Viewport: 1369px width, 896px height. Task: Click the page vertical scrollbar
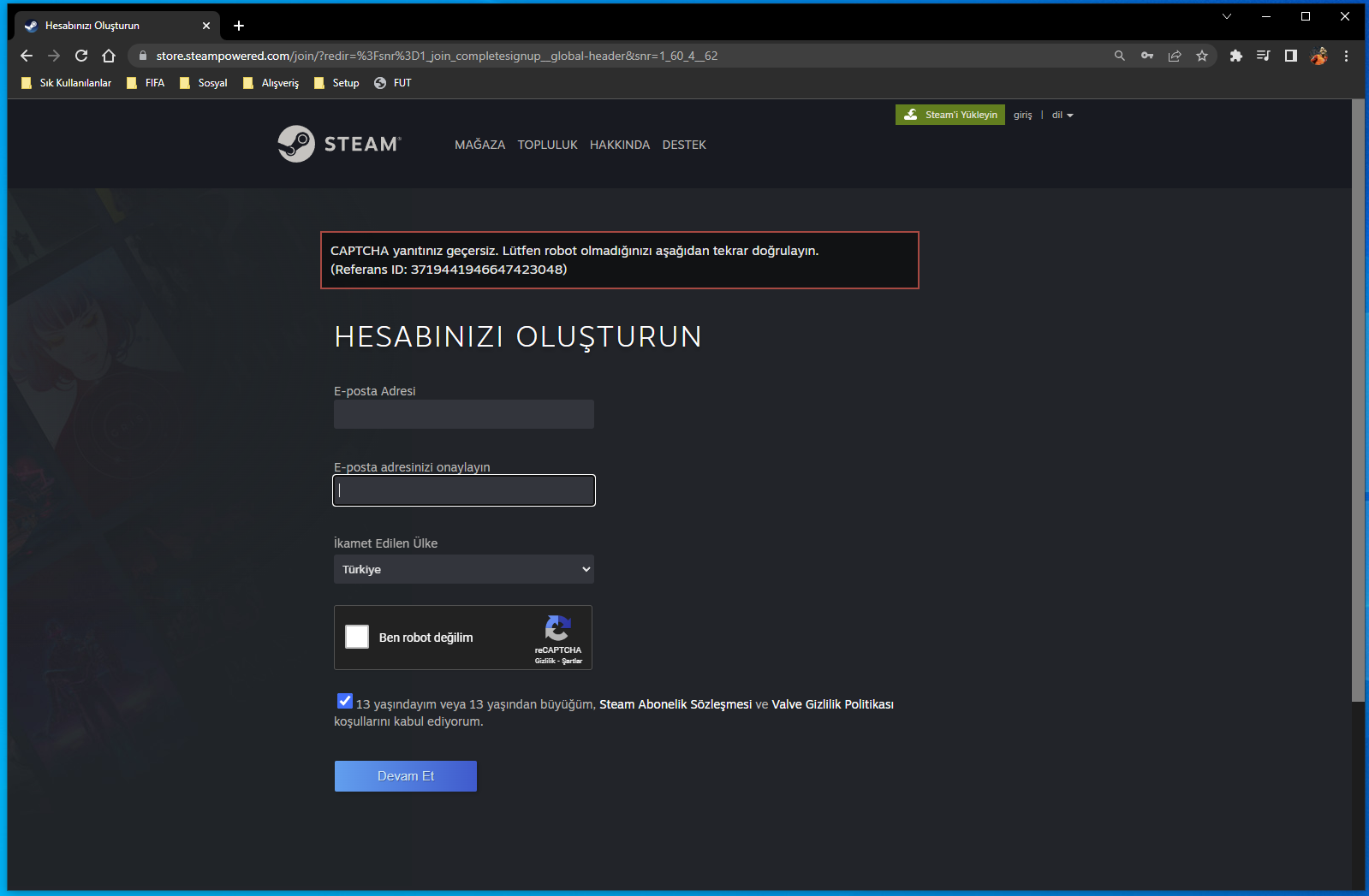coord(1359,401)
